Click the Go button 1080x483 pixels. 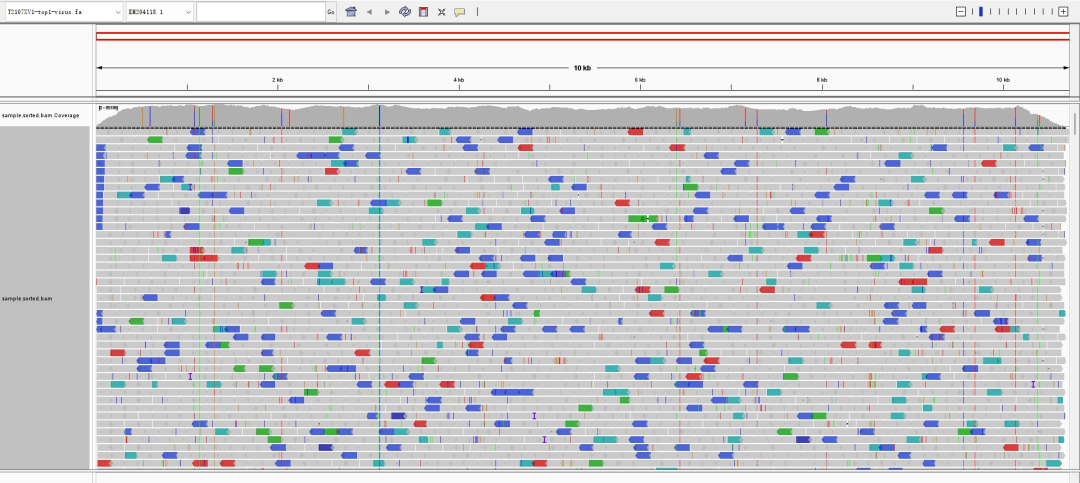(x=331, y=12)
